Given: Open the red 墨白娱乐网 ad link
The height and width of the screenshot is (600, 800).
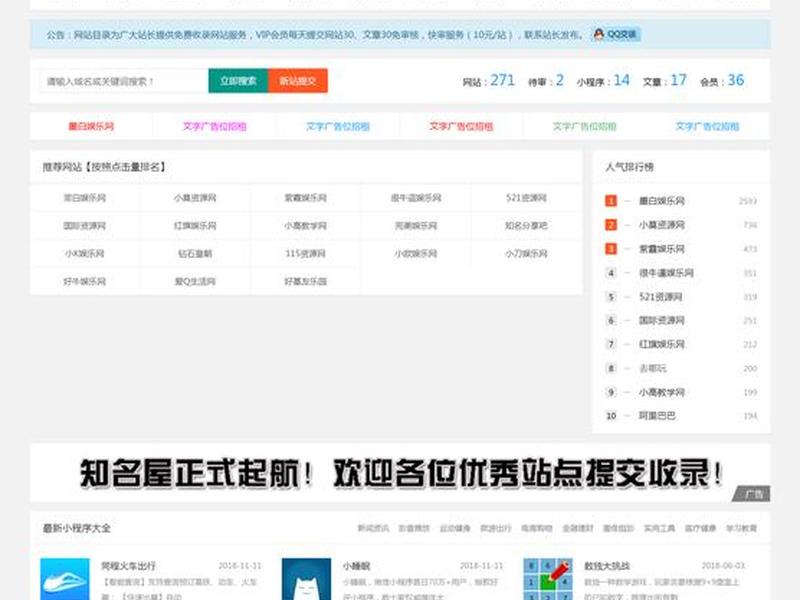Looking at the screenshot, I should point(91,126).
